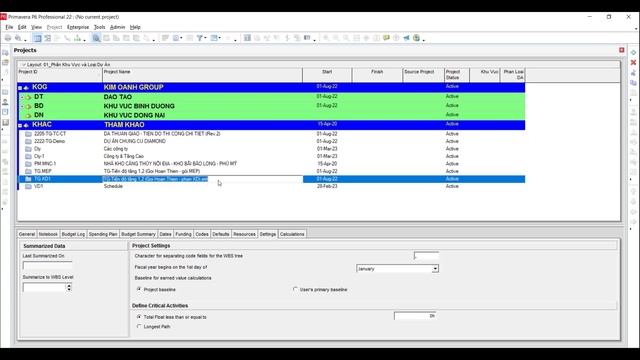
Task: Click the red Delete X icon on right sidebar
Action: [x=633, y=62]
